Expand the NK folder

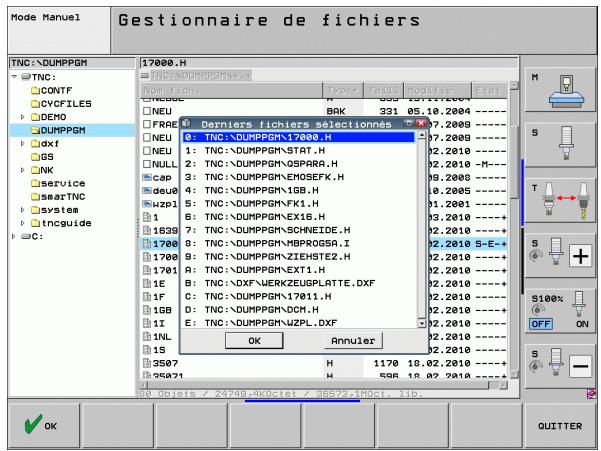[23, 170]
